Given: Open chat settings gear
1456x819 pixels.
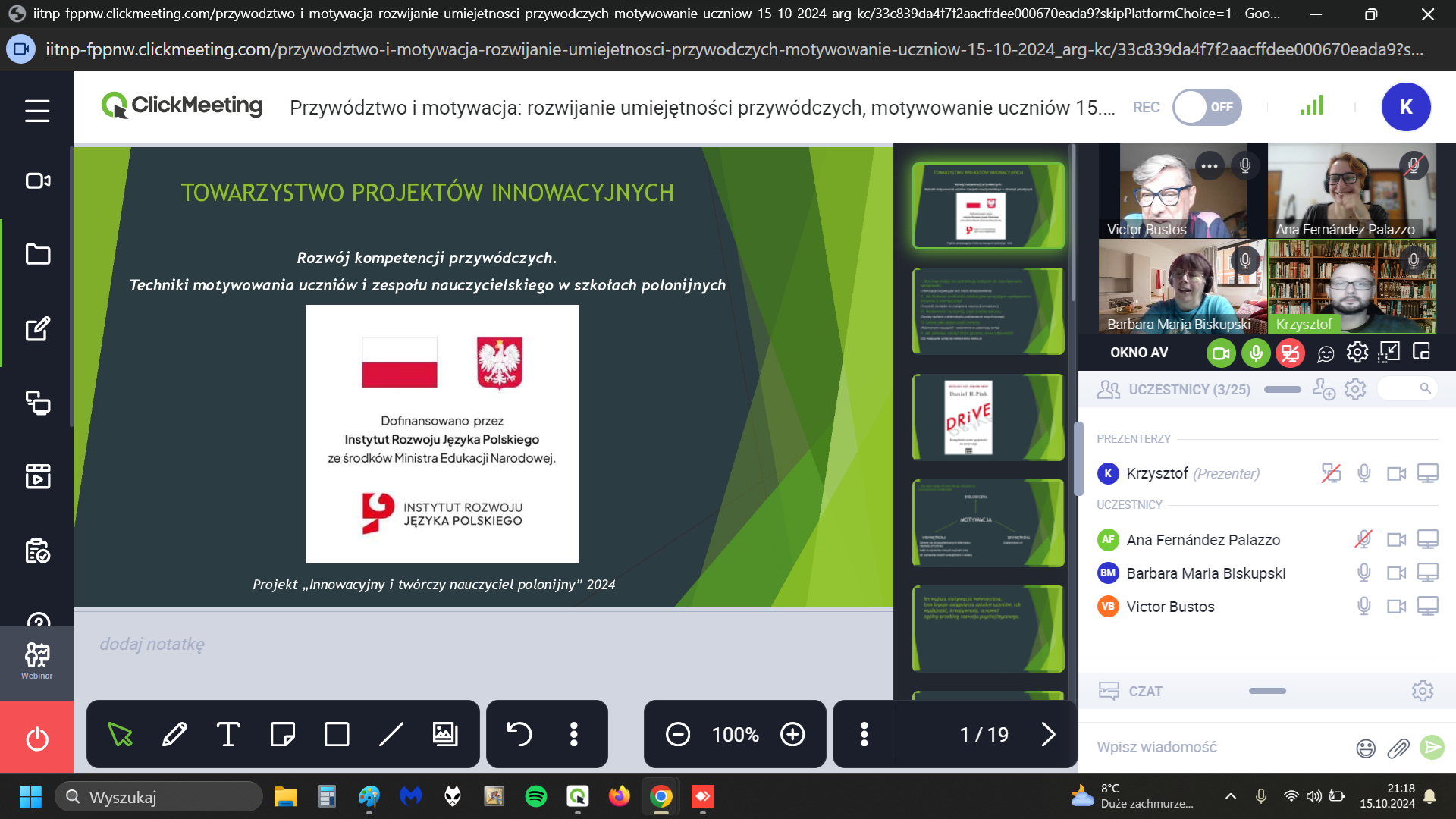Looking at the screenshot, I should pyautogui.click(x=1423, y=691).
